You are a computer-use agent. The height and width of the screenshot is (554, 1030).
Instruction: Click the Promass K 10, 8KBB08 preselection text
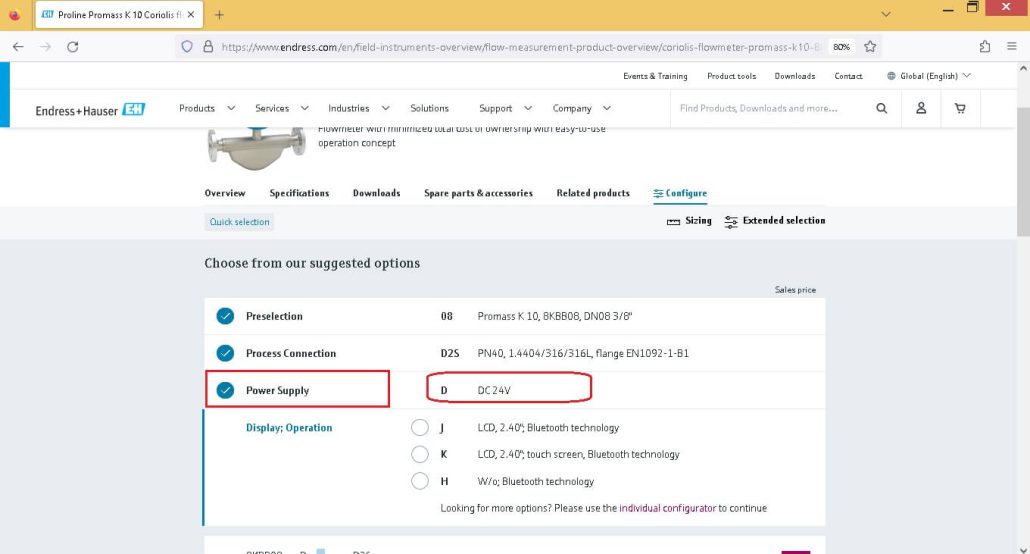[x=554, y=316]
